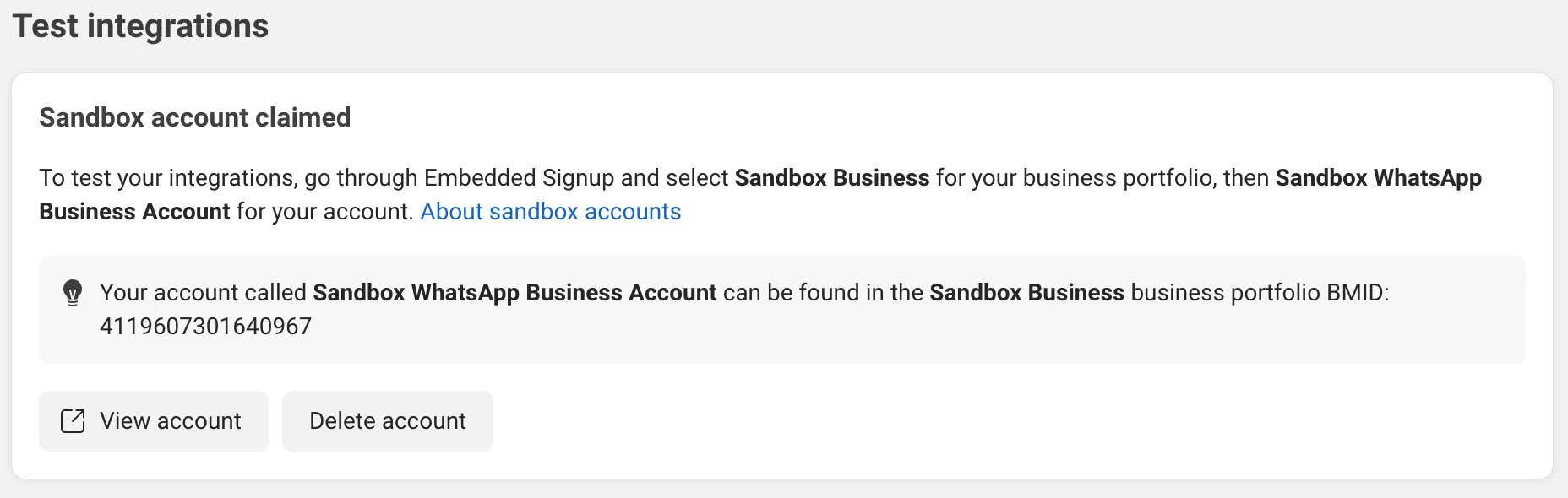1568x498 pixels.
Task: Click the text 'can be found in the'
Action: pos(823,292)
